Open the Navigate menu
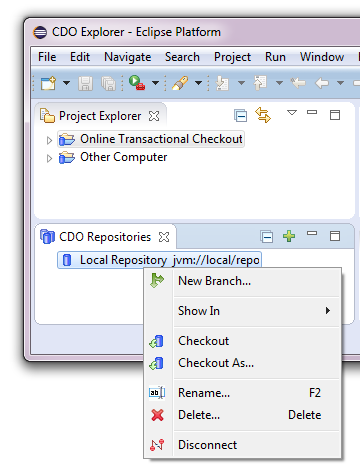Screen dimensions: 360x464 (x=128, y=57)
